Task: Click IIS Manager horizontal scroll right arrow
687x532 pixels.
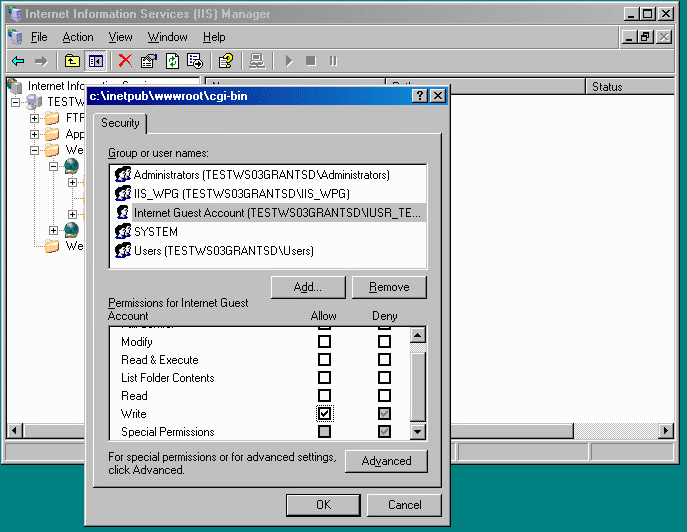Action: pyautogui.click(x=666, y=431)
